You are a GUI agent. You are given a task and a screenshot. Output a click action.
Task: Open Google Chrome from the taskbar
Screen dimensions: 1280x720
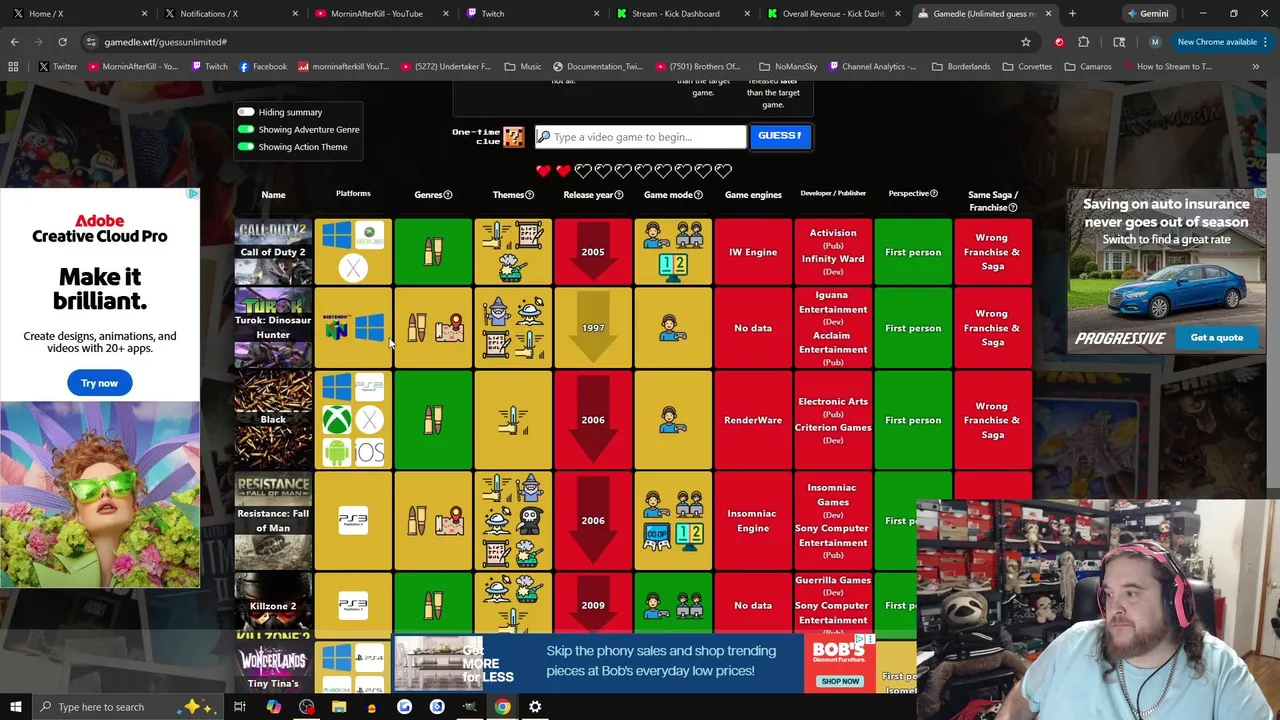[x=502, y=707]
